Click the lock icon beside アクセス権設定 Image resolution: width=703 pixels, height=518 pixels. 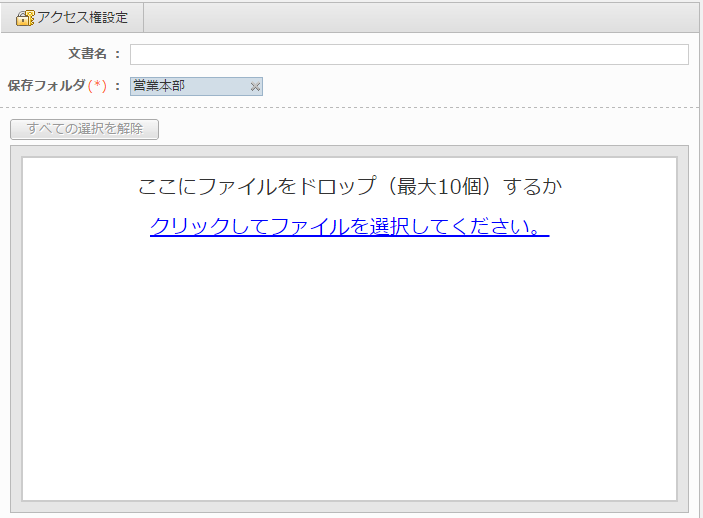tap(25, 18)
